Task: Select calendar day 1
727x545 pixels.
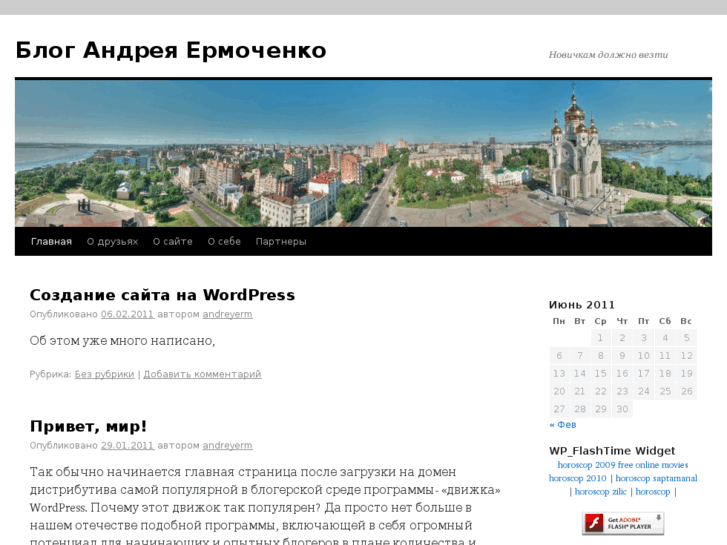Action: (x=600, y=338)
